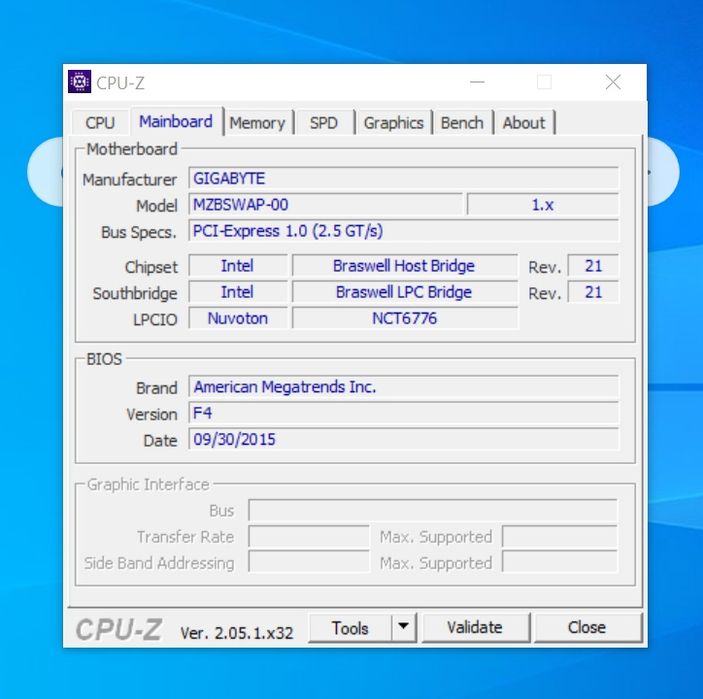The width and height of the screenshot is (703, 699).
Task: Close CPU-Z with title bar X
Action: click(x=613, y=82)
